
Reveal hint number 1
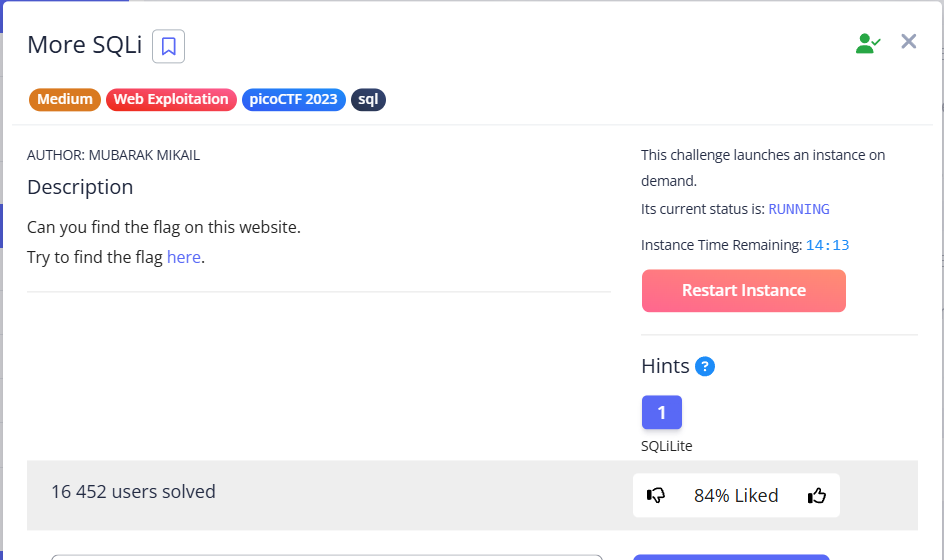pos(661,412)
